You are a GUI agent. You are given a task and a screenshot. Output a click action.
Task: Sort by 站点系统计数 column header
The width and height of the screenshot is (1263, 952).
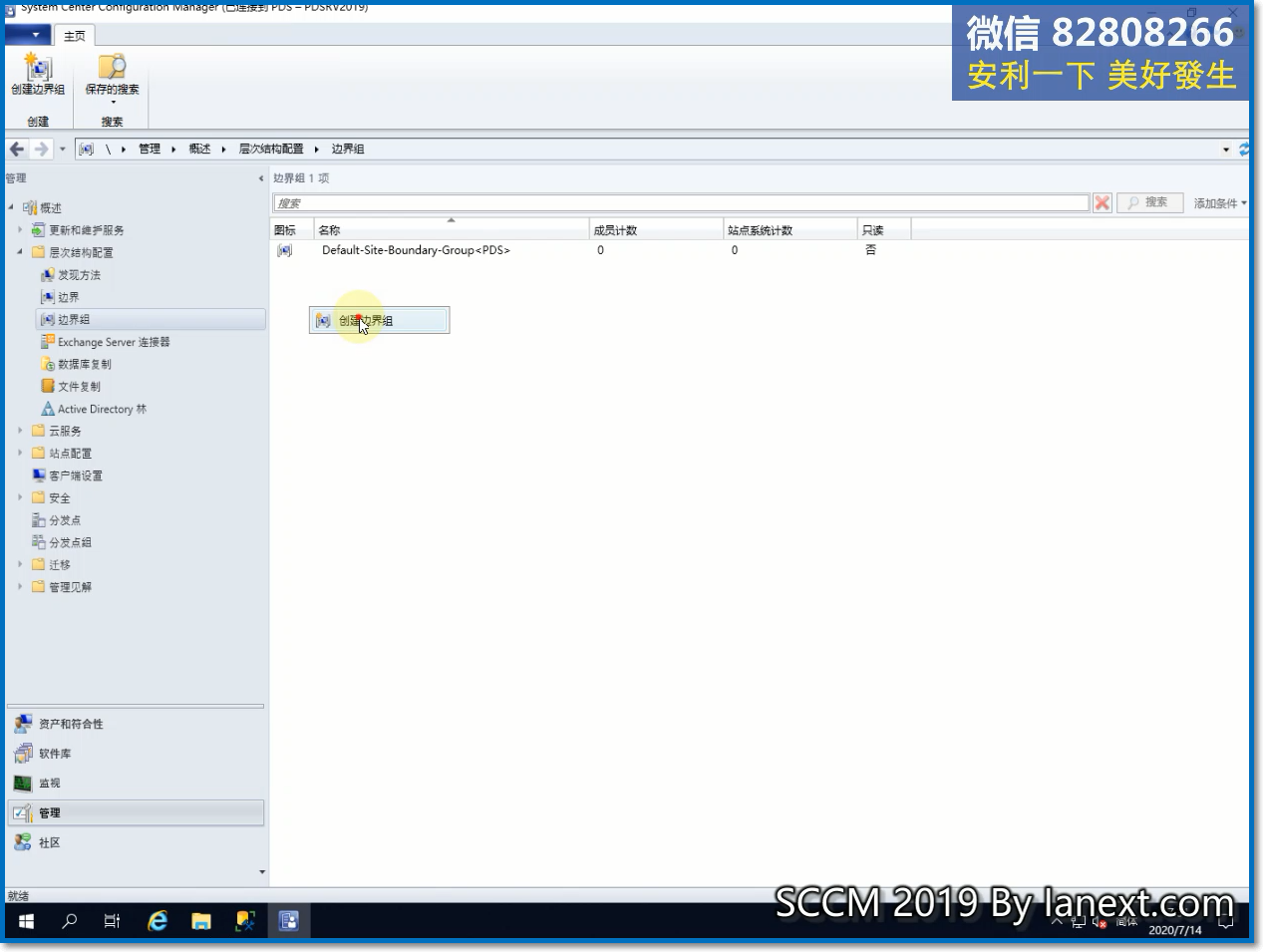789,229
